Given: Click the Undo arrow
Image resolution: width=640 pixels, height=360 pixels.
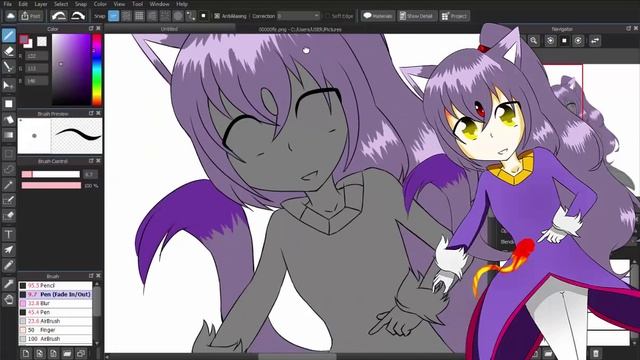Looking at the screenshot, I should [59, 16].
